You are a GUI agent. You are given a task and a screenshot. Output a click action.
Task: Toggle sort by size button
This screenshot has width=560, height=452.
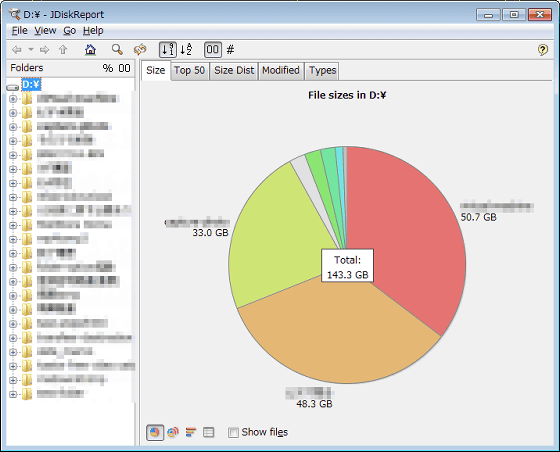168,50
